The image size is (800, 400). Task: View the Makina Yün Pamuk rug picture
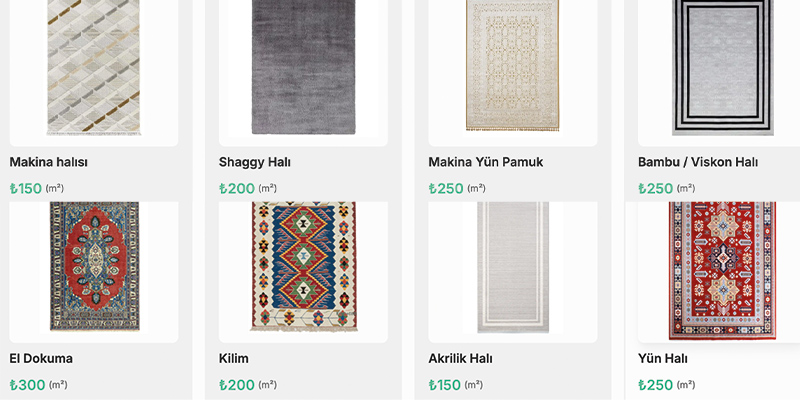coord(513,65)
